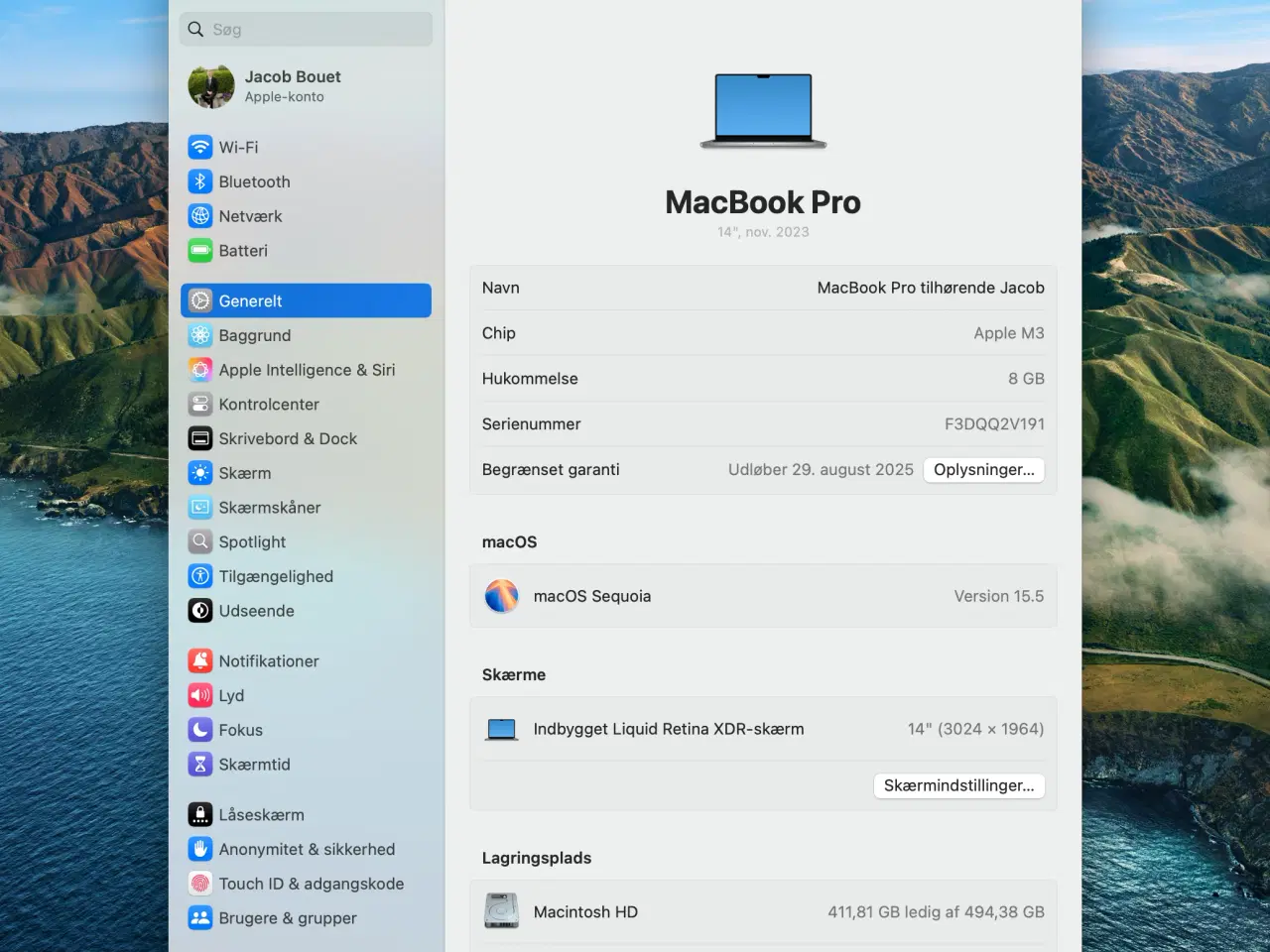This screenshot has width=1270, height=952.
Task: Click 411,81 GB ledig af 494,38 GB
Action: [x=937, y=911]
